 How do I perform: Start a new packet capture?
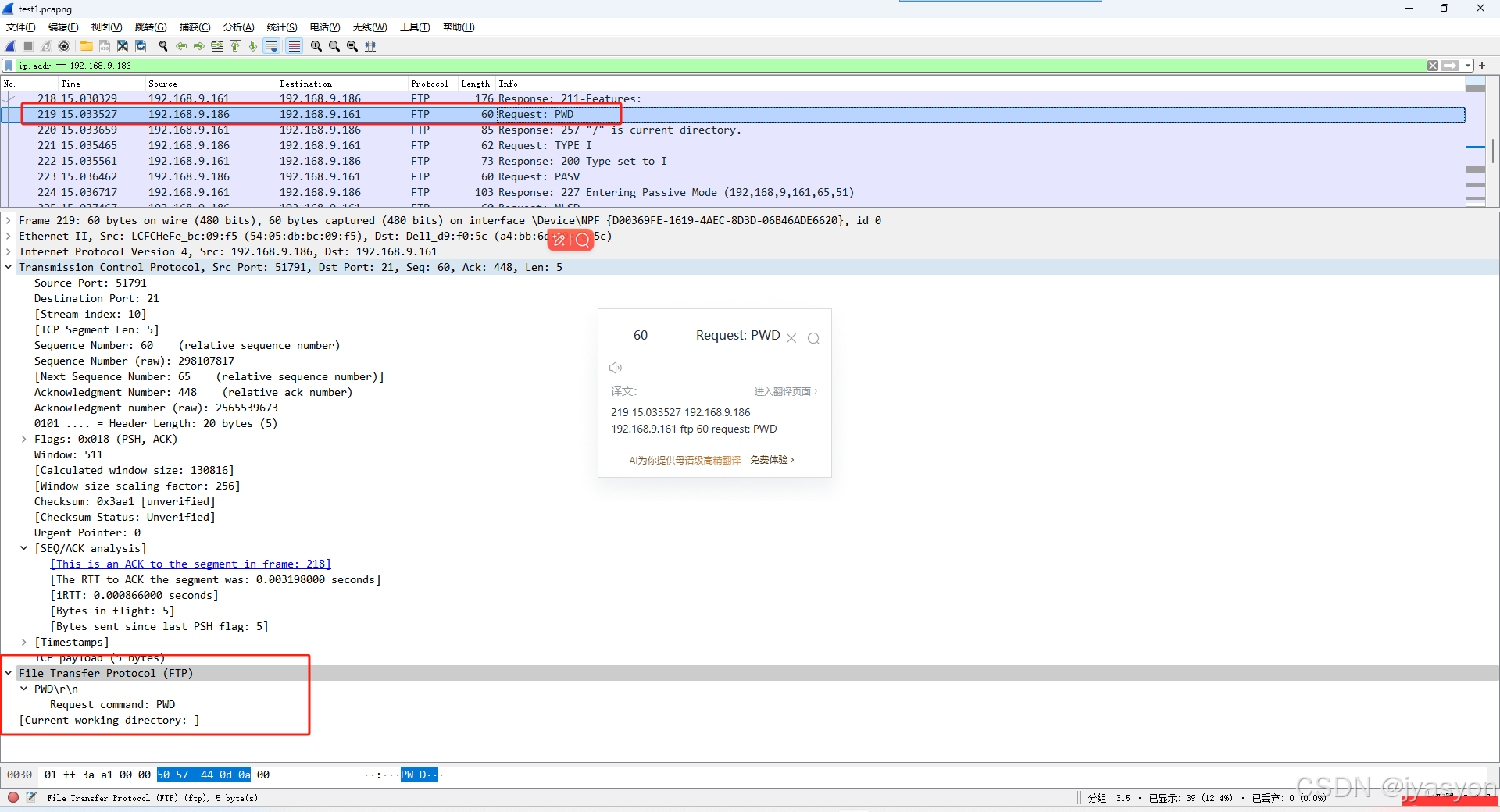9,46
